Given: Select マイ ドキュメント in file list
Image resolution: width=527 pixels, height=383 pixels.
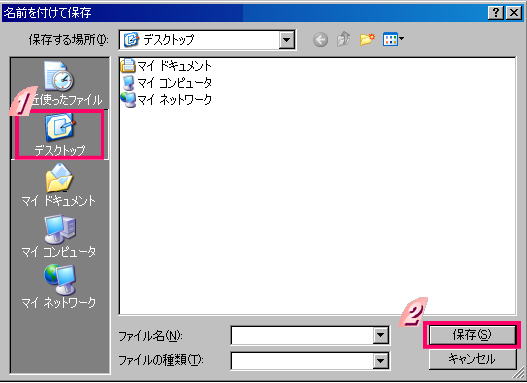Looking at the screenshot, I should tap(166, 66).
